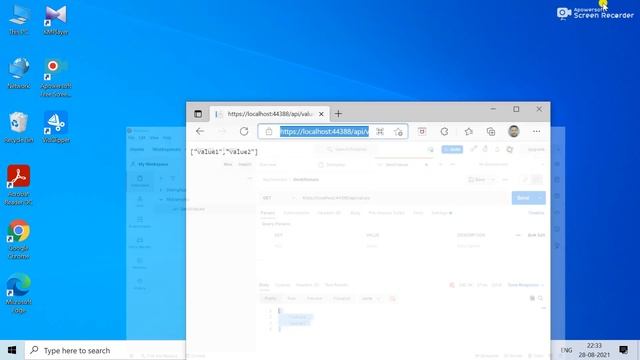
Task: Select the Network desktop icon
Action: (x=19, y=73)
